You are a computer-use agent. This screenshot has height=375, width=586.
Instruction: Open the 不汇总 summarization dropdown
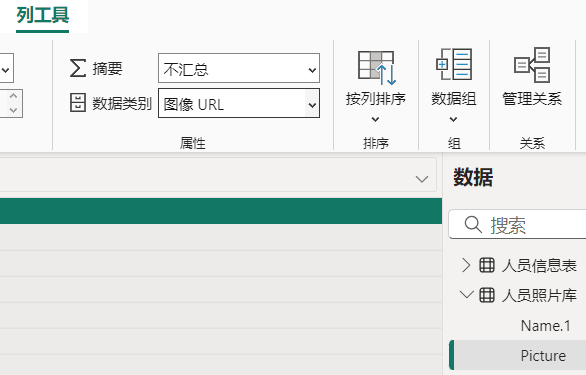[x=239, y=68]
